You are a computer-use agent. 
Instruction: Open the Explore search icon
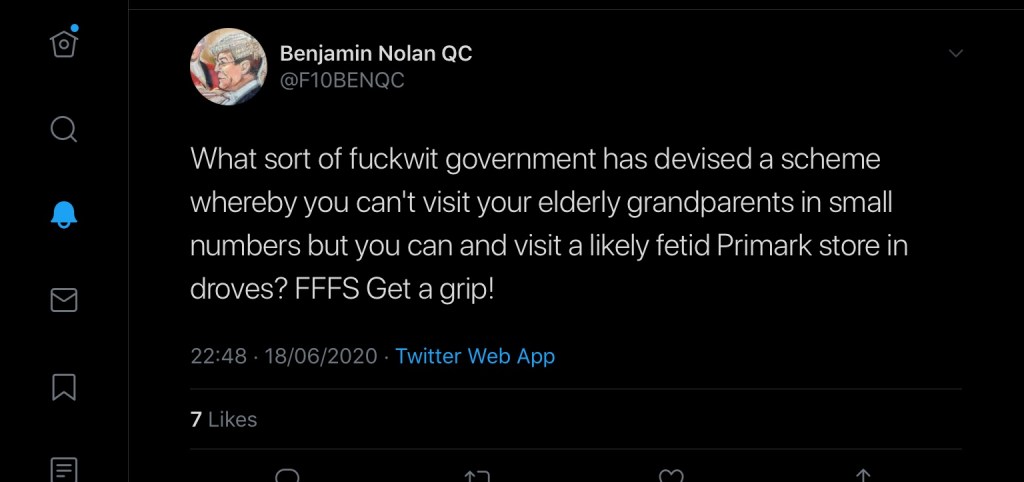[63, 130]
